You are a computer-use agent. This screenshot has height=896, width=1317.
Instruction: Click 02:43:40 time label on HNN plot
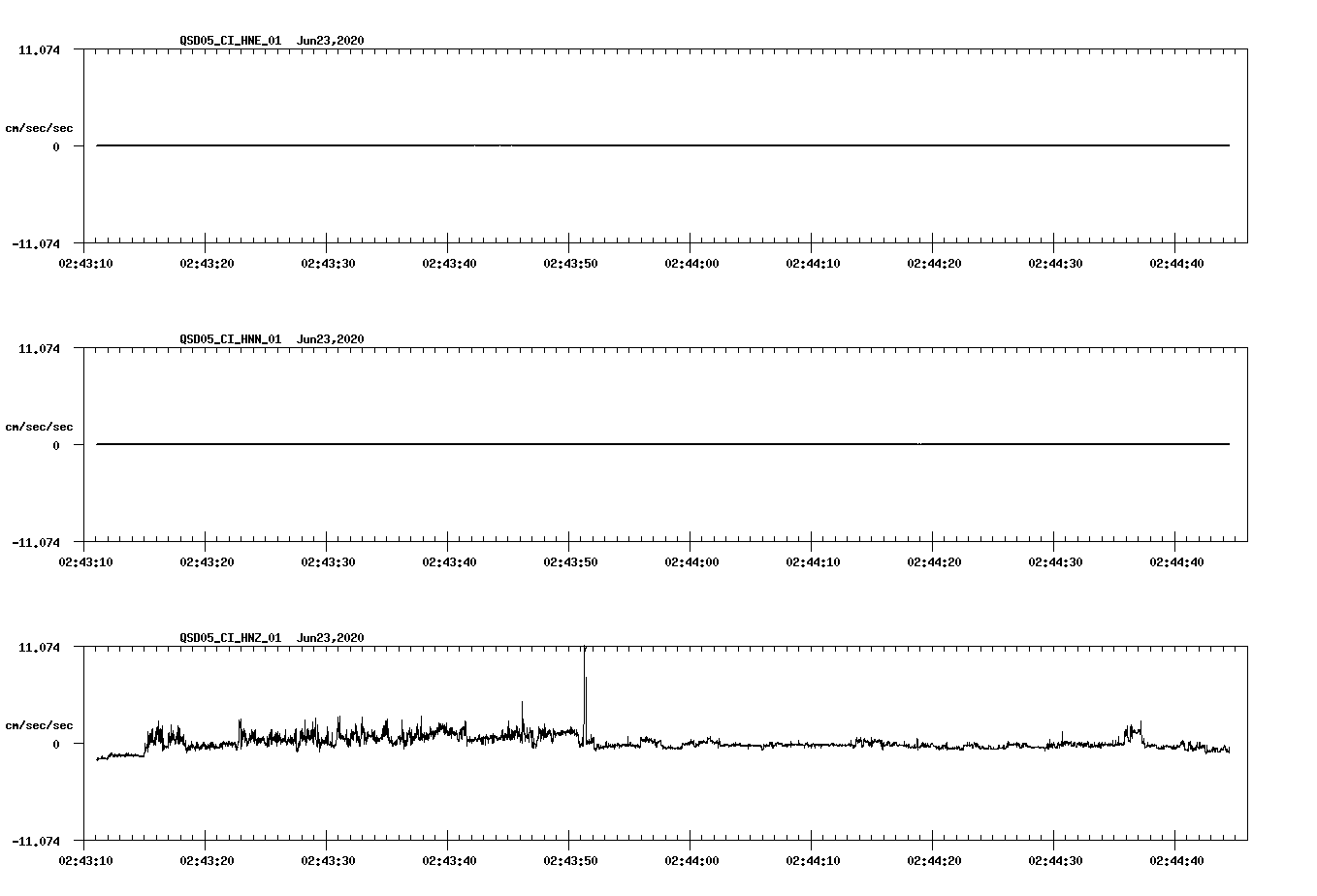[x=449, y=561]
